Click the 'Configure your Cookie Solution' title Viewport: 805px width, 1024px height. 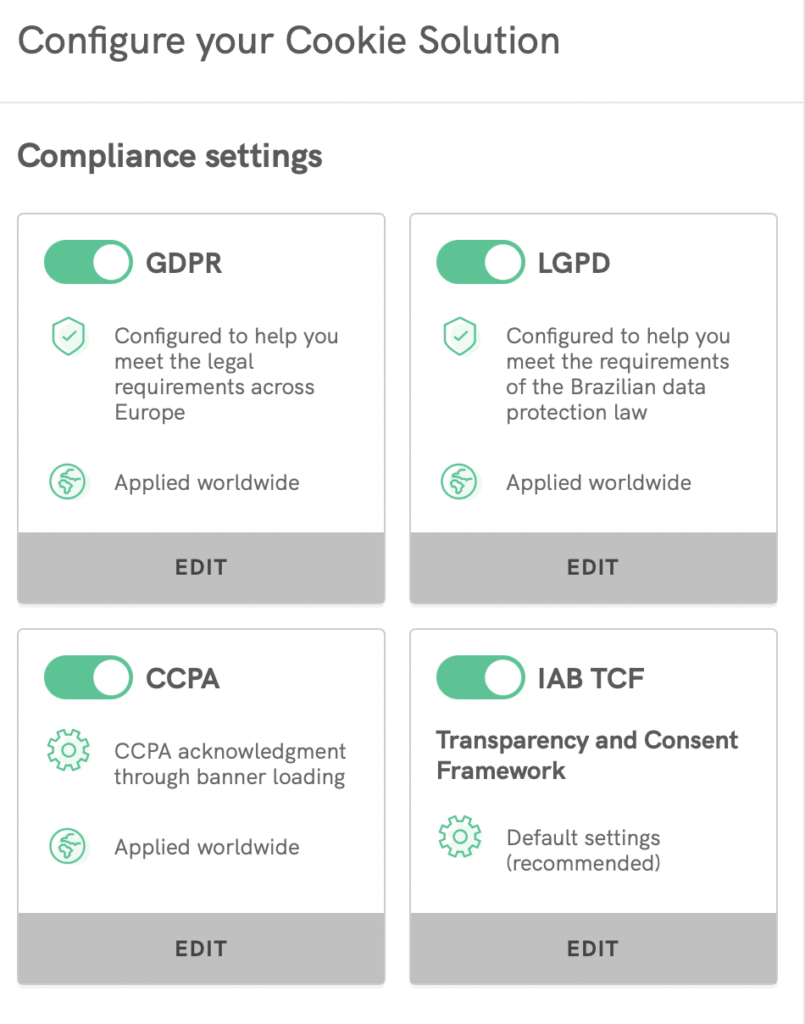[289, 42]
